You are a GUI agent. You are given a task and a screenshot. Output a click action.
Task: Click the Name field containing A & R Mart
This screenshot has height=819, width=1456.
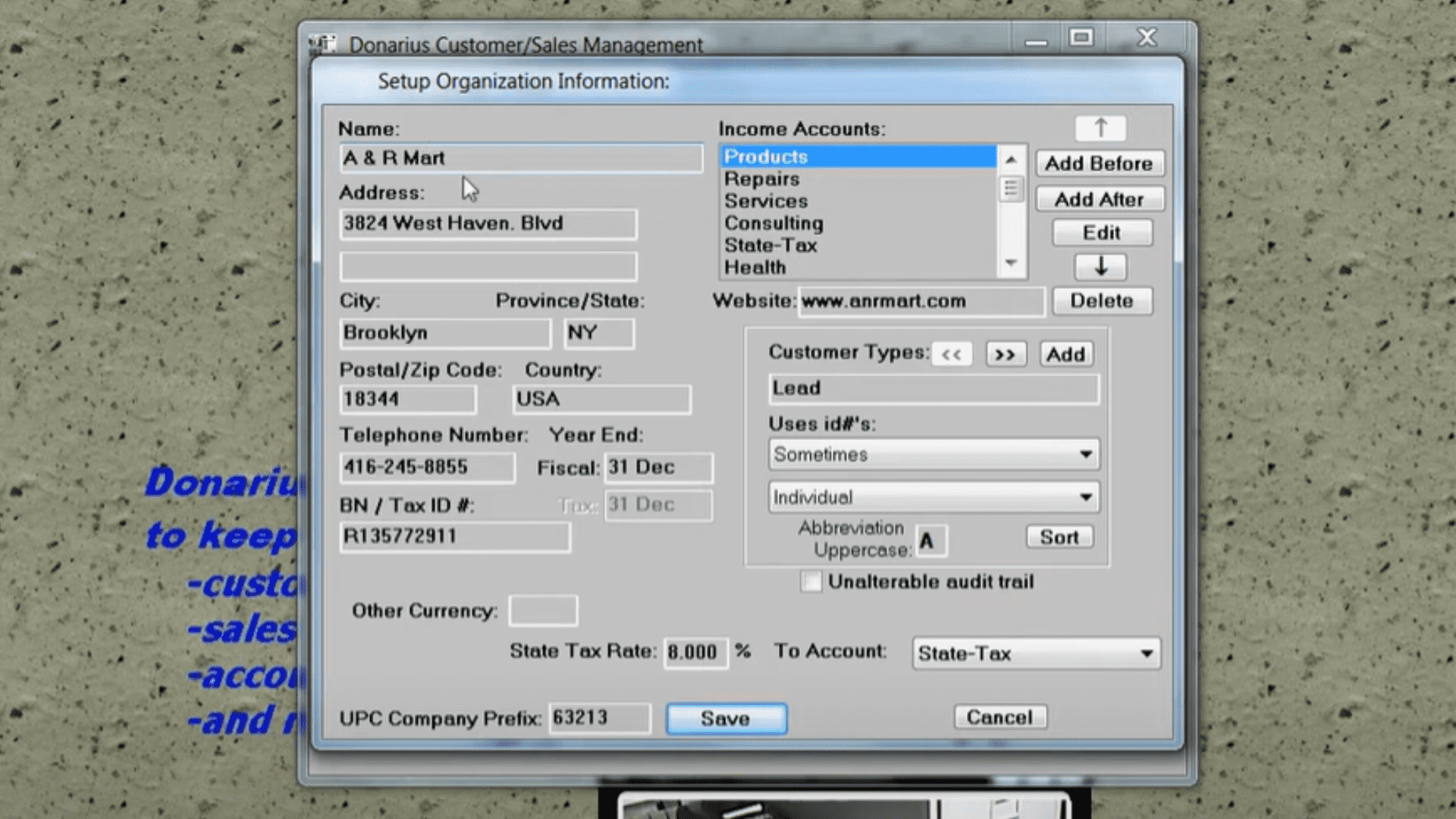pos(521,158)
